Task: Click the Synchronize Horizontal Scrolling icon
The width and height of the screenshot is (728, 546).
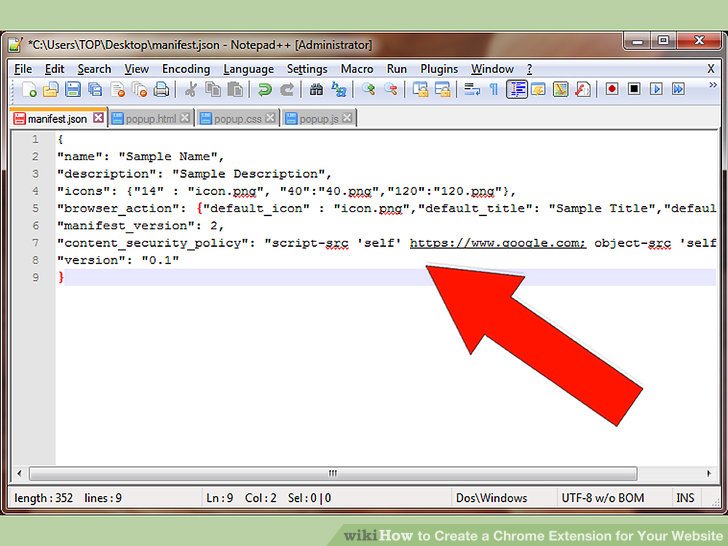Action: coord(442,89)
